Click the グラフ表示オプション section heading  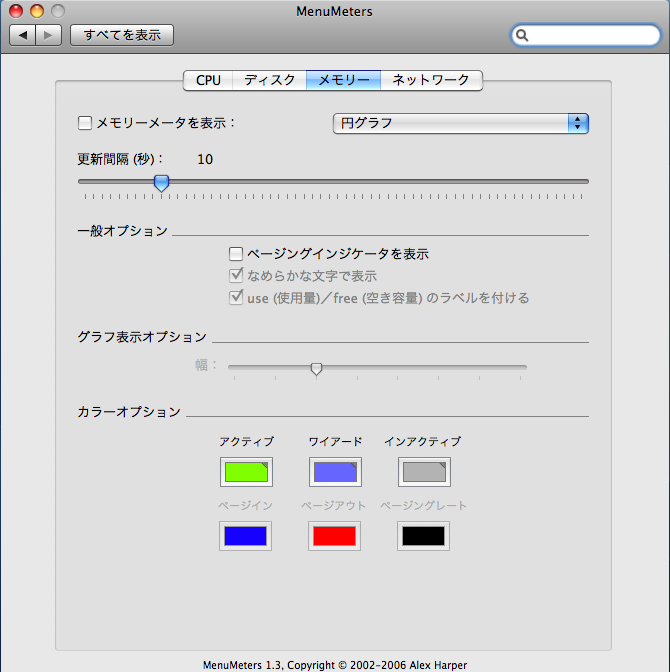[142, 337]
